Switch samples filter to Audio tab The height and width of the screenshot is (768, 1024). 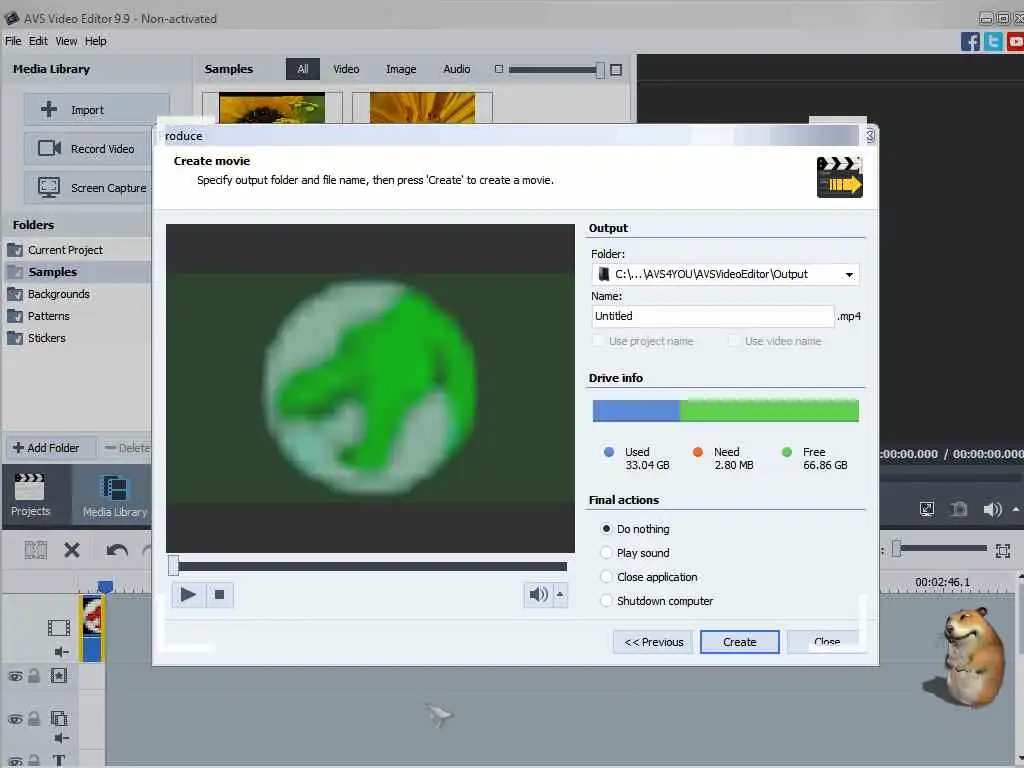[x=456, y=69]
